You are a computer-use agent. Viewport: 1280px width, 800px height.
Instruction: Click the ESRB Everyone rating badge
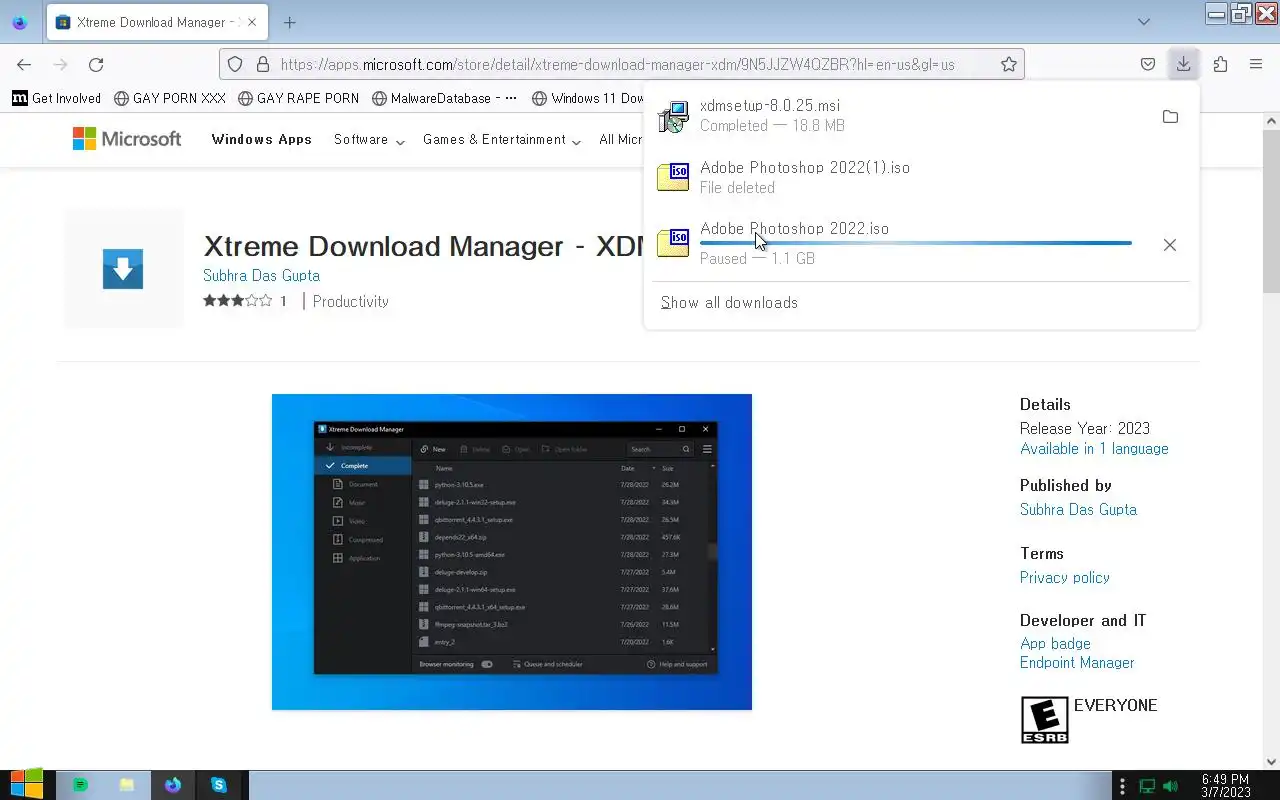tap(1044, 720)
